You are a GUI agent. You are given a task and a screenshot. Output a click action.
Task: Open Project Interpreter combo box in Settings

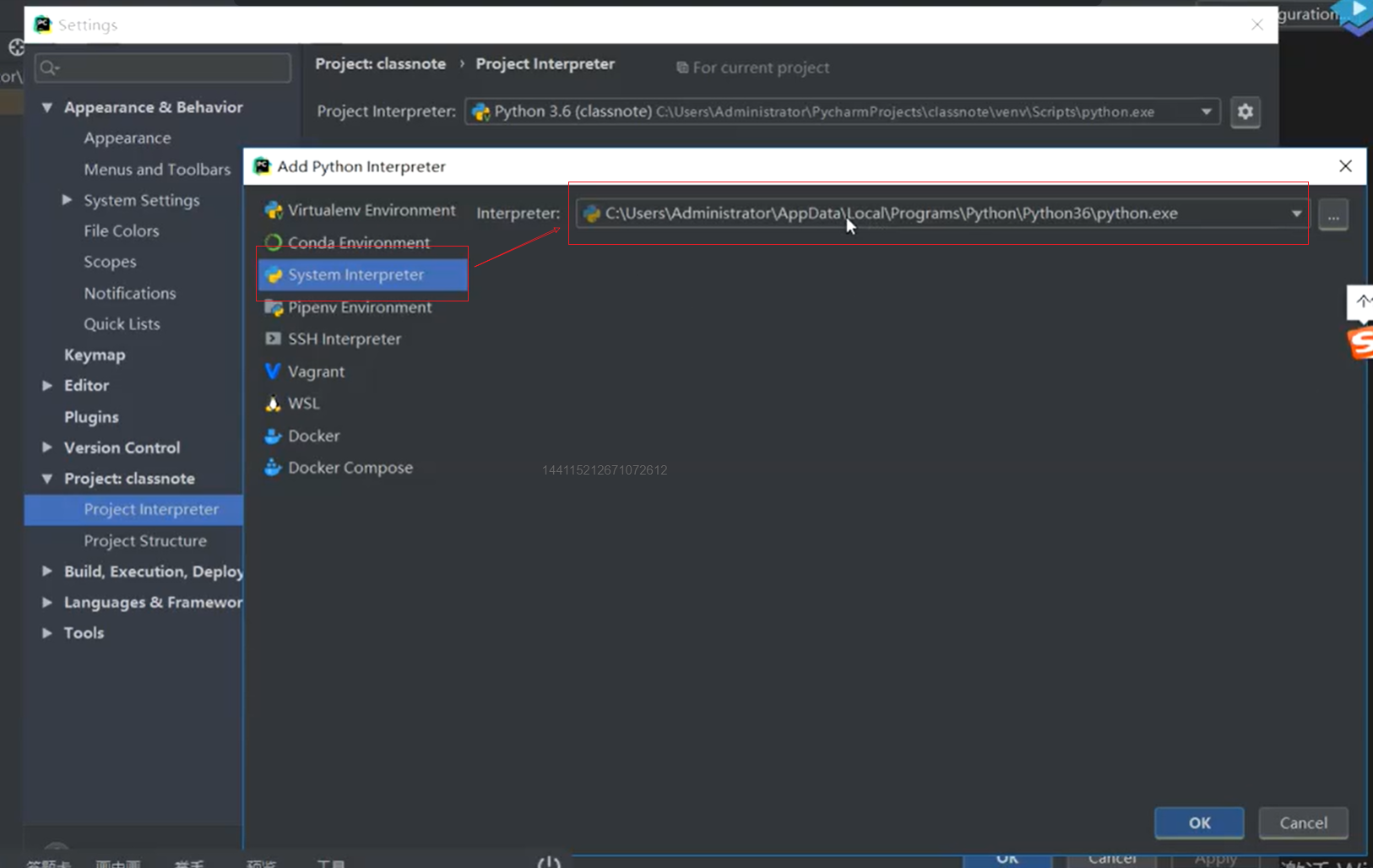pyautogui.click(x=842, y=111)
